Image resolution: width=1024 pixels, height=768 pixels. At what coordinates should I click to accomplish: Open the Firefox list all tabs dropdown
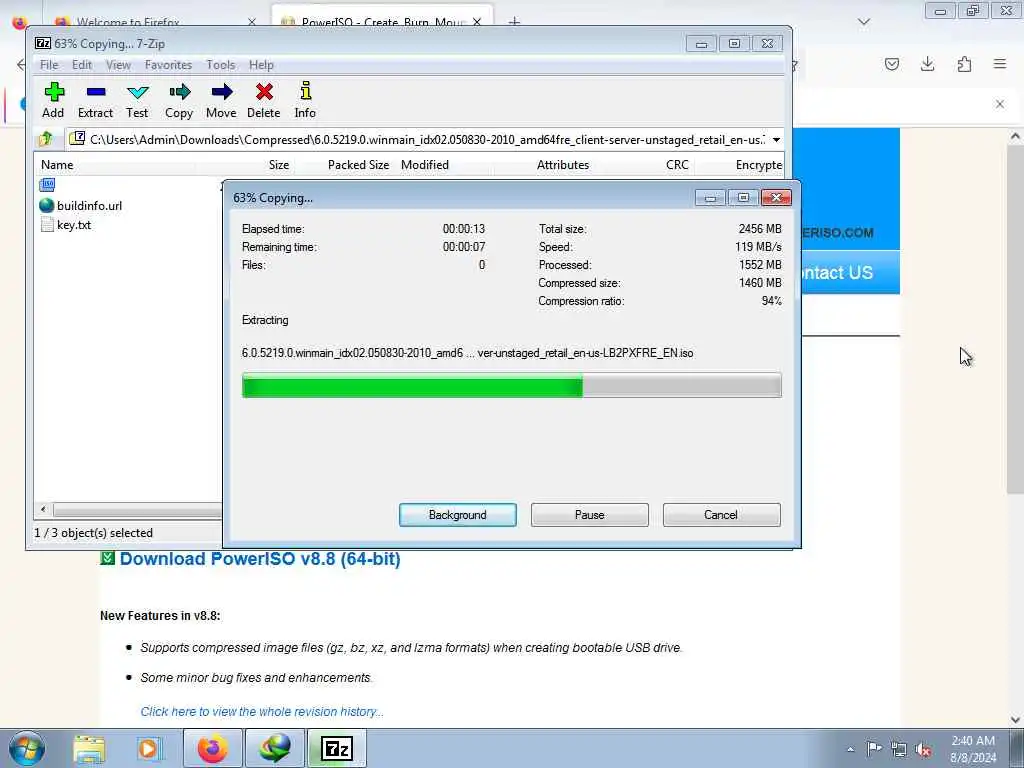[864, 22]
